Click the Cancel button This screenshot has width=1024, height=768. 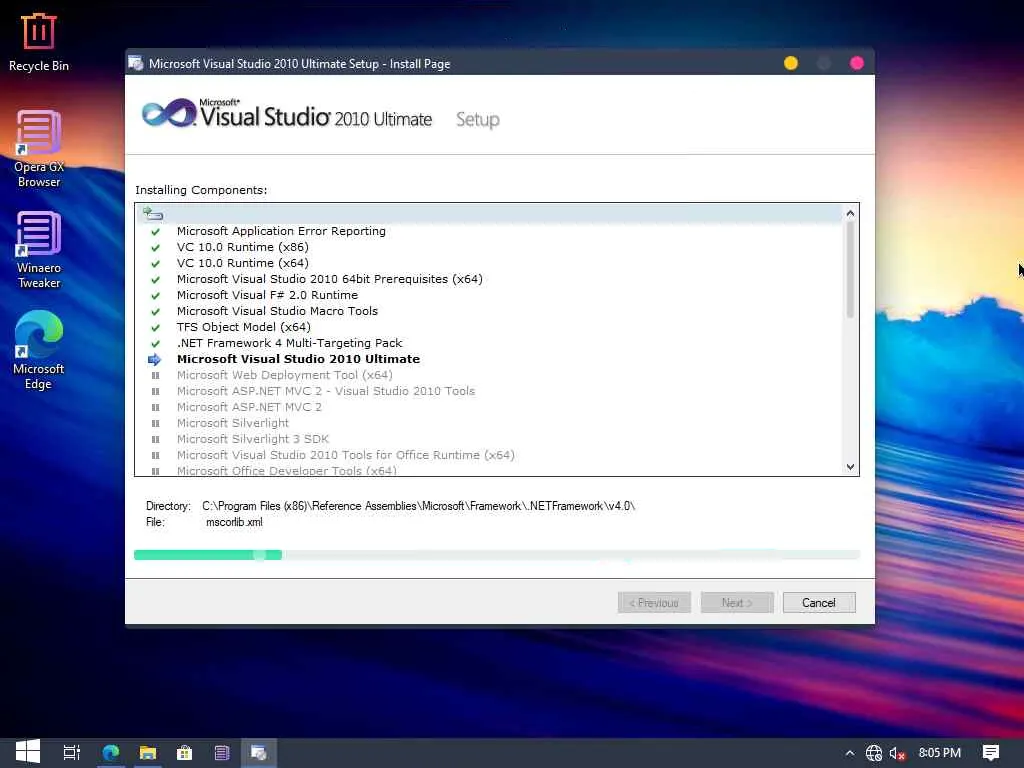(x=819, y=603)
